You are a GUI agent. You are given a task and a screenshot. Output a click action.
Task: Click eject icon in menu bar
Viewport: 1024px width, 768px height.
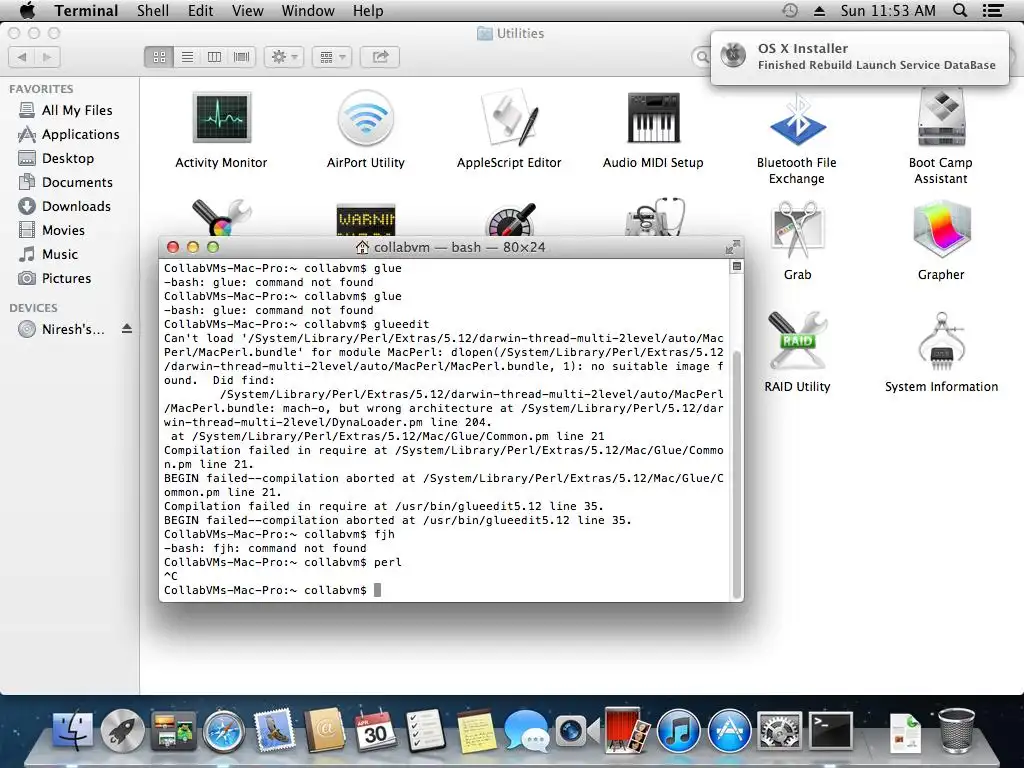(x=819, y=10)
